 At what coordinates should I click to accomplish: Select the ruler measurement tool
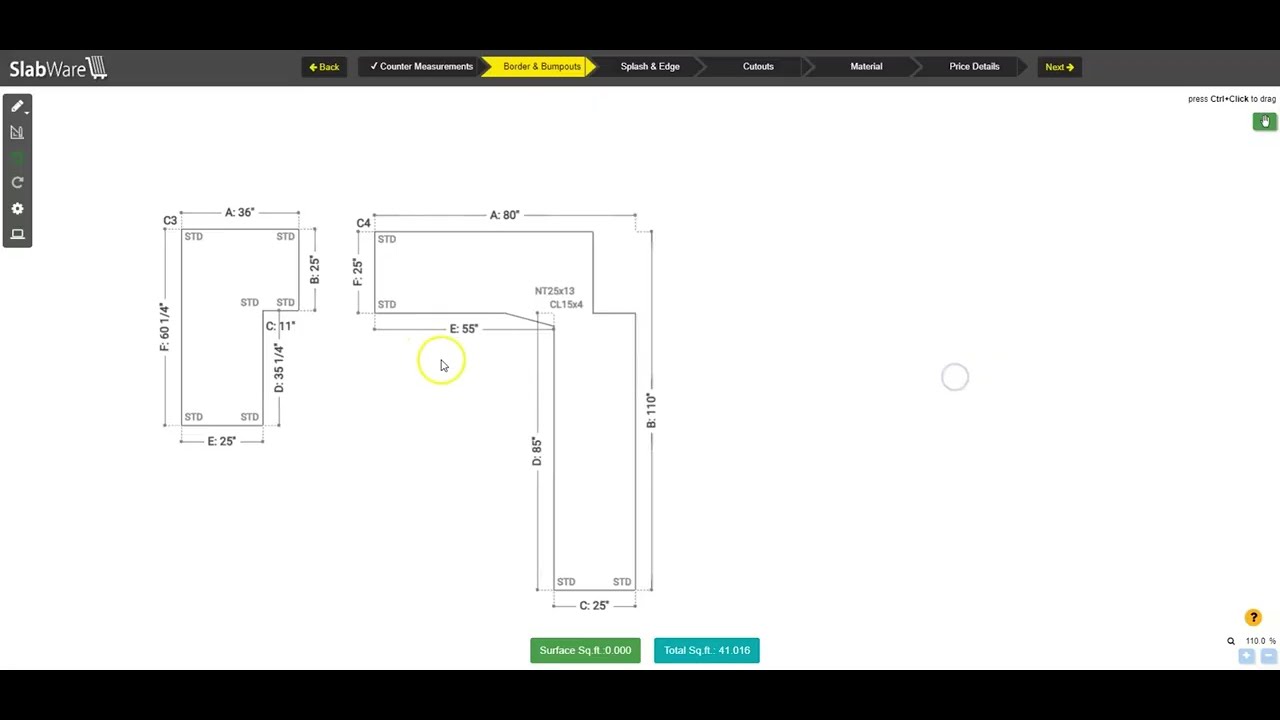pos(17,132)
